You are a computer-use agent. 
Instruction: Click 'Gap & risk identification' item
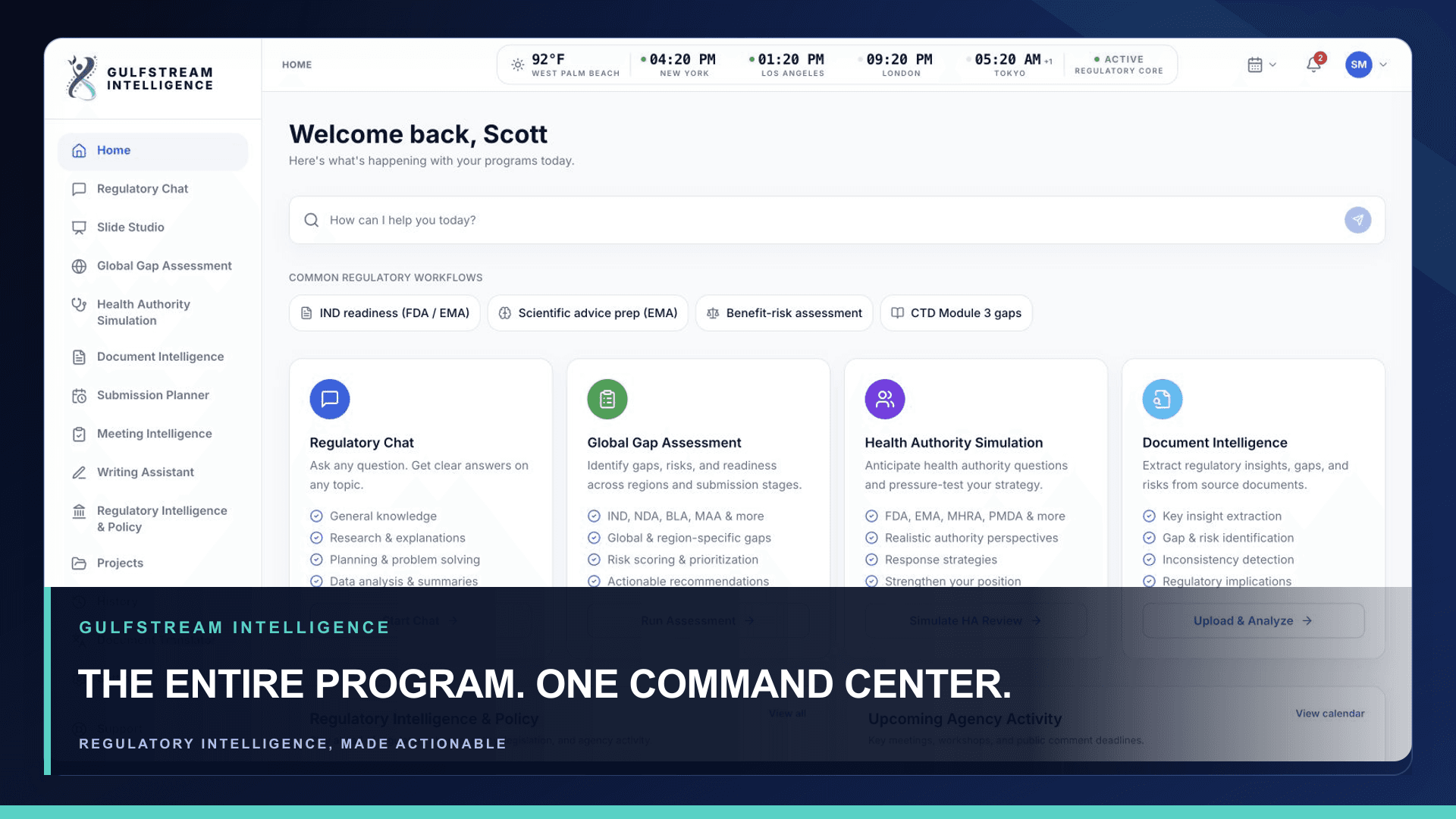[1218, 538]
